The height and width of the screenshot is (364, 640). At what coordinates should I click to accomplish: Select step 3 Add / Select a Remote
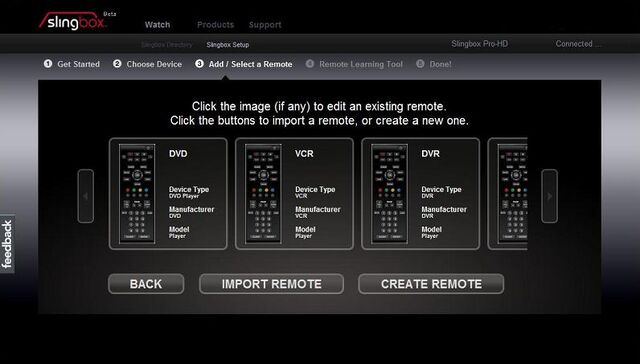244,64
